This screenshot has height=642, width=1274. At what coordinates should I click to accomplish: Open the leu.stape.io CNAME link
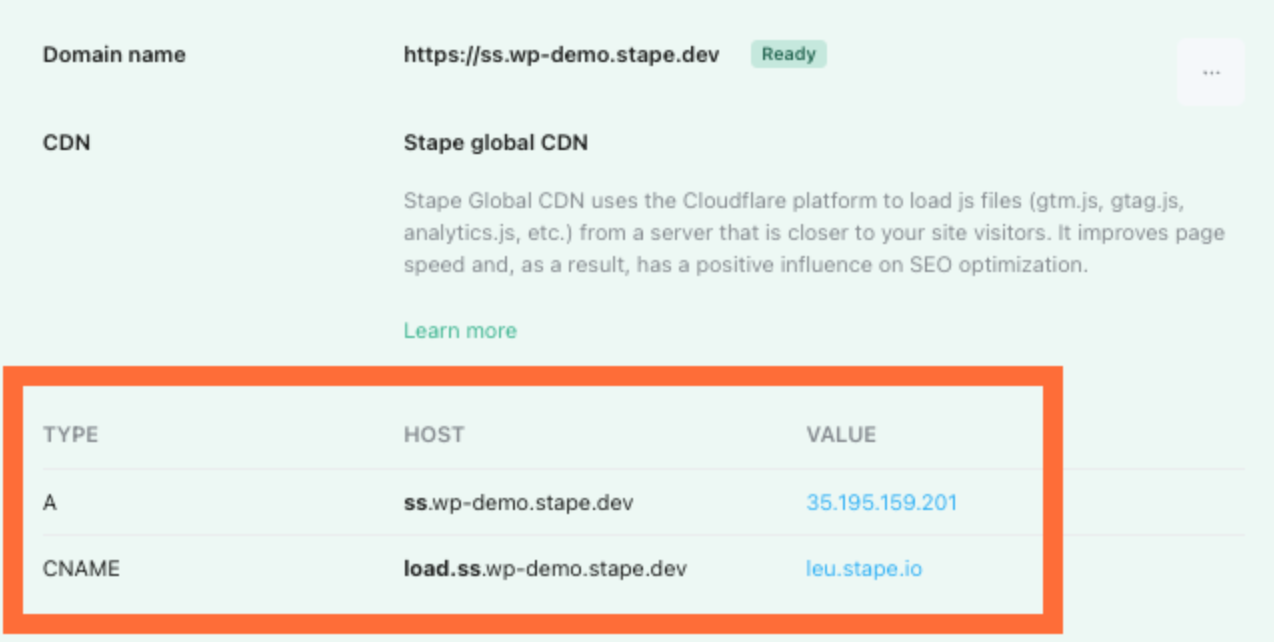pos(865,568)
